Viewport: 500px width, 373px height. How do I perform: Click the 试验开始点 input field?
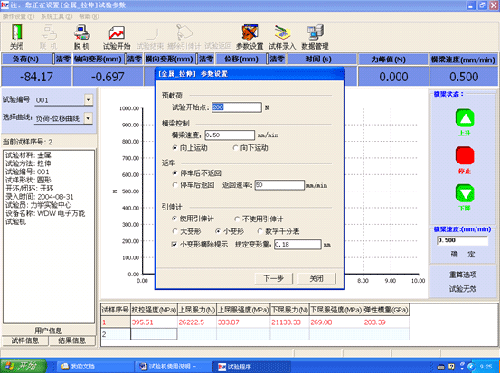(236, 107)
